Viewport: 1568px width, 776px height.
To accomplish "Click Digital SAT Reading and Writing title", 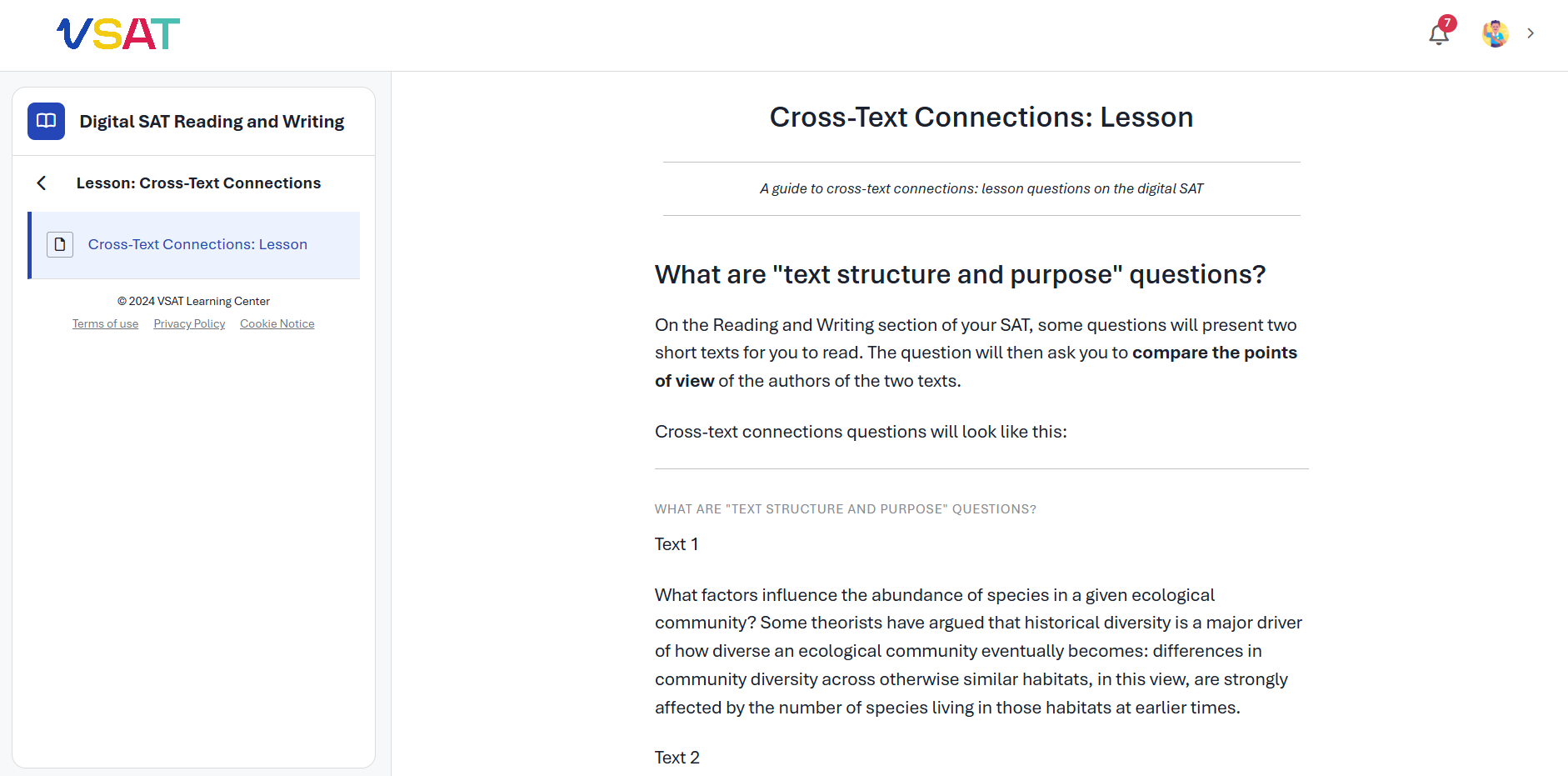I will [212, 122].
